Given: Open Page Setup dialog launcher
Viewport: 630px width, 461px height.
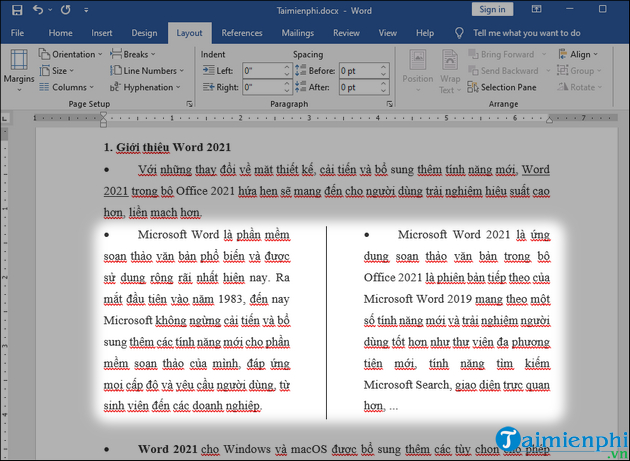Looking at the screenshot, I should tap(189, 104).
